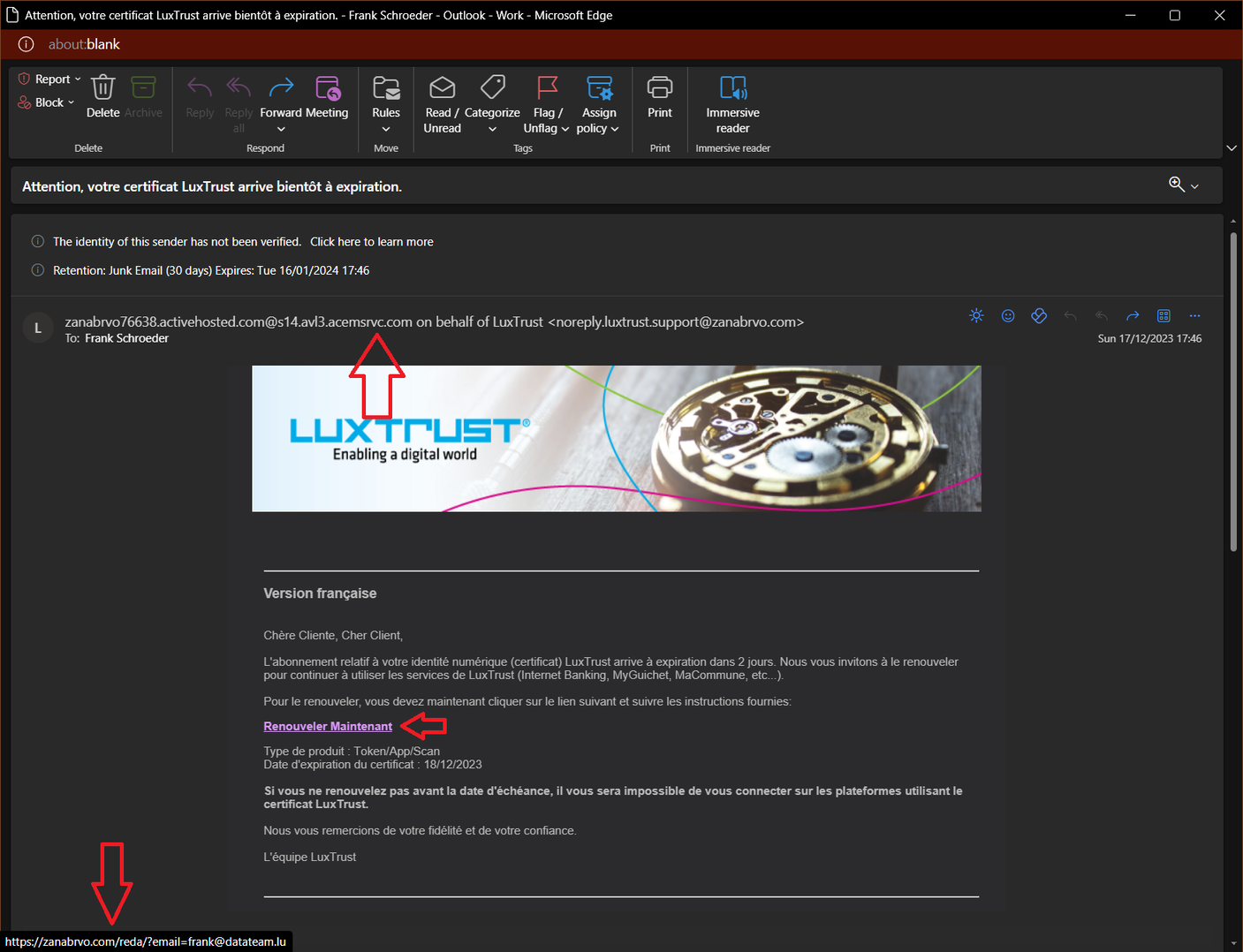Toggle light mode sun icon in message header
The image size is (1243, 952).
[976, 316]
